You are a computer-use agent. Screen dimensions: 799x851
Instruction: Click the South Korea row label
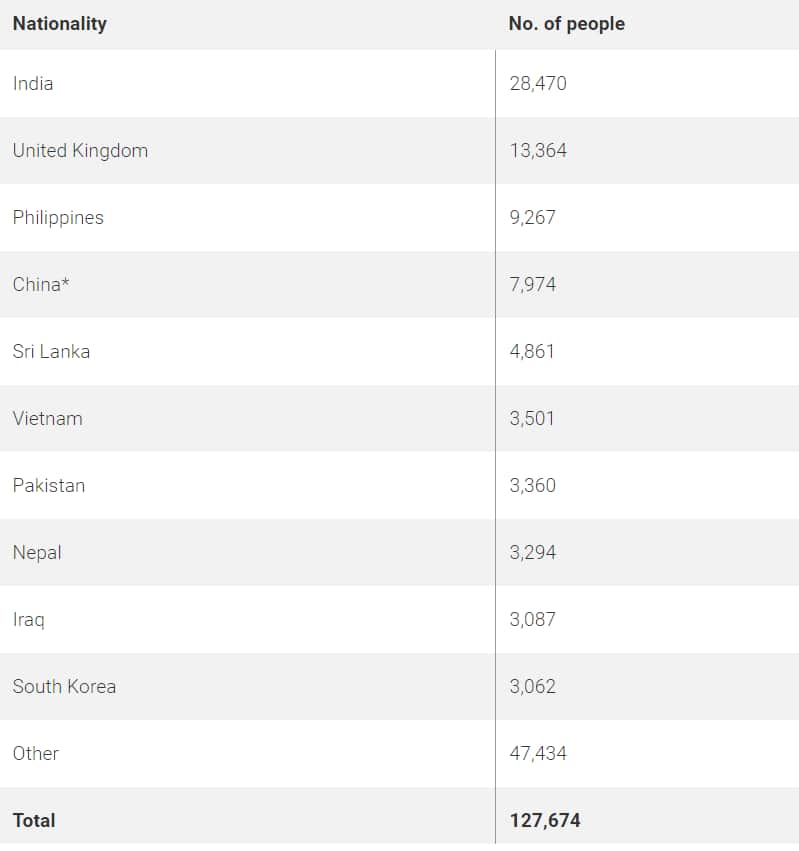64,687
